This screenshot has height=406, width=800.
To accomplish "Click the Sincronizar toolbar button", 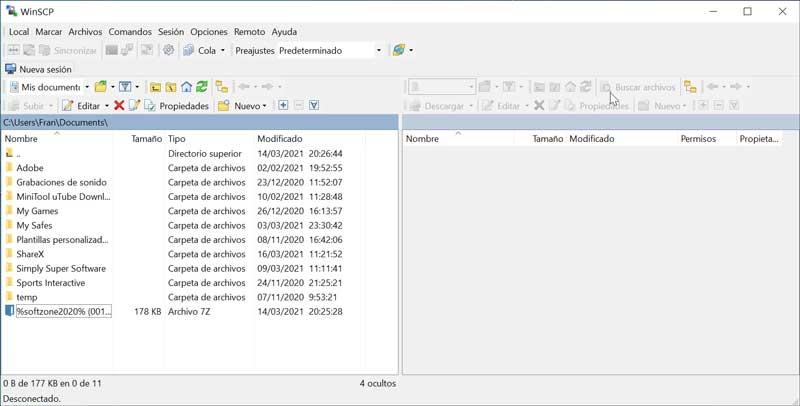I will tap(68, 50).
